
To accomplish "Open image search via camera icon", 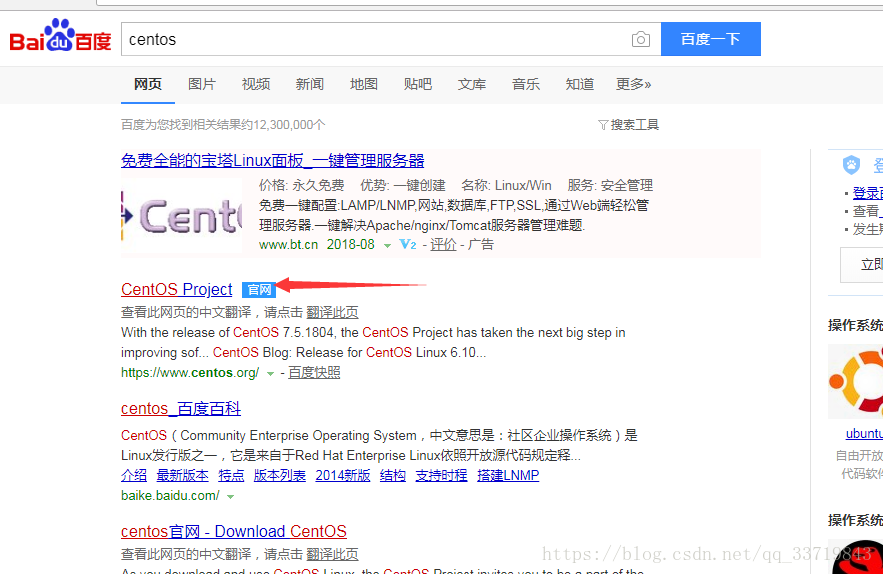I will point(641,39).
